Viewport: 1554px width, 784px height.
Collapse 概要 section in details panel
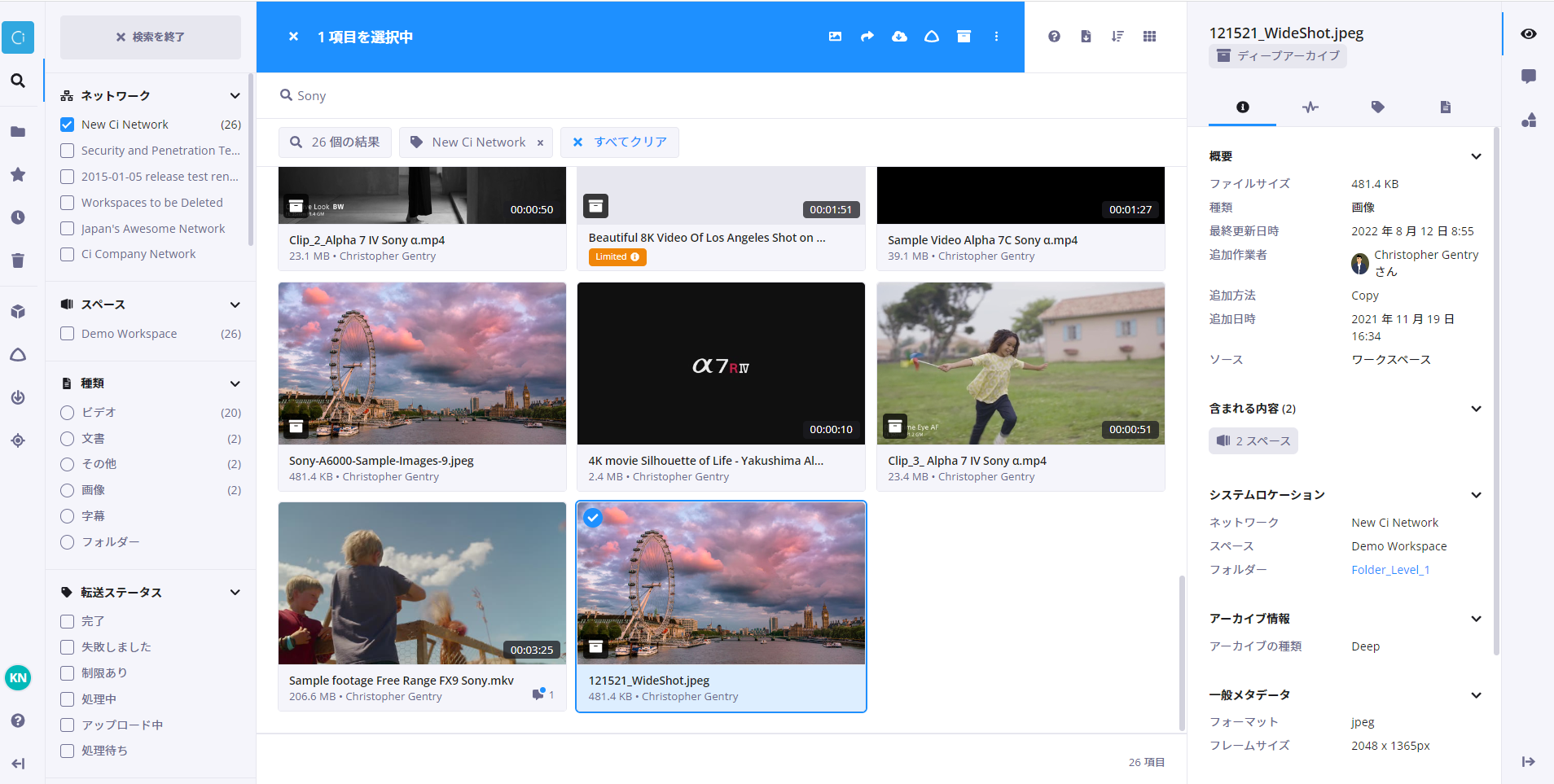coord(1476,156)
